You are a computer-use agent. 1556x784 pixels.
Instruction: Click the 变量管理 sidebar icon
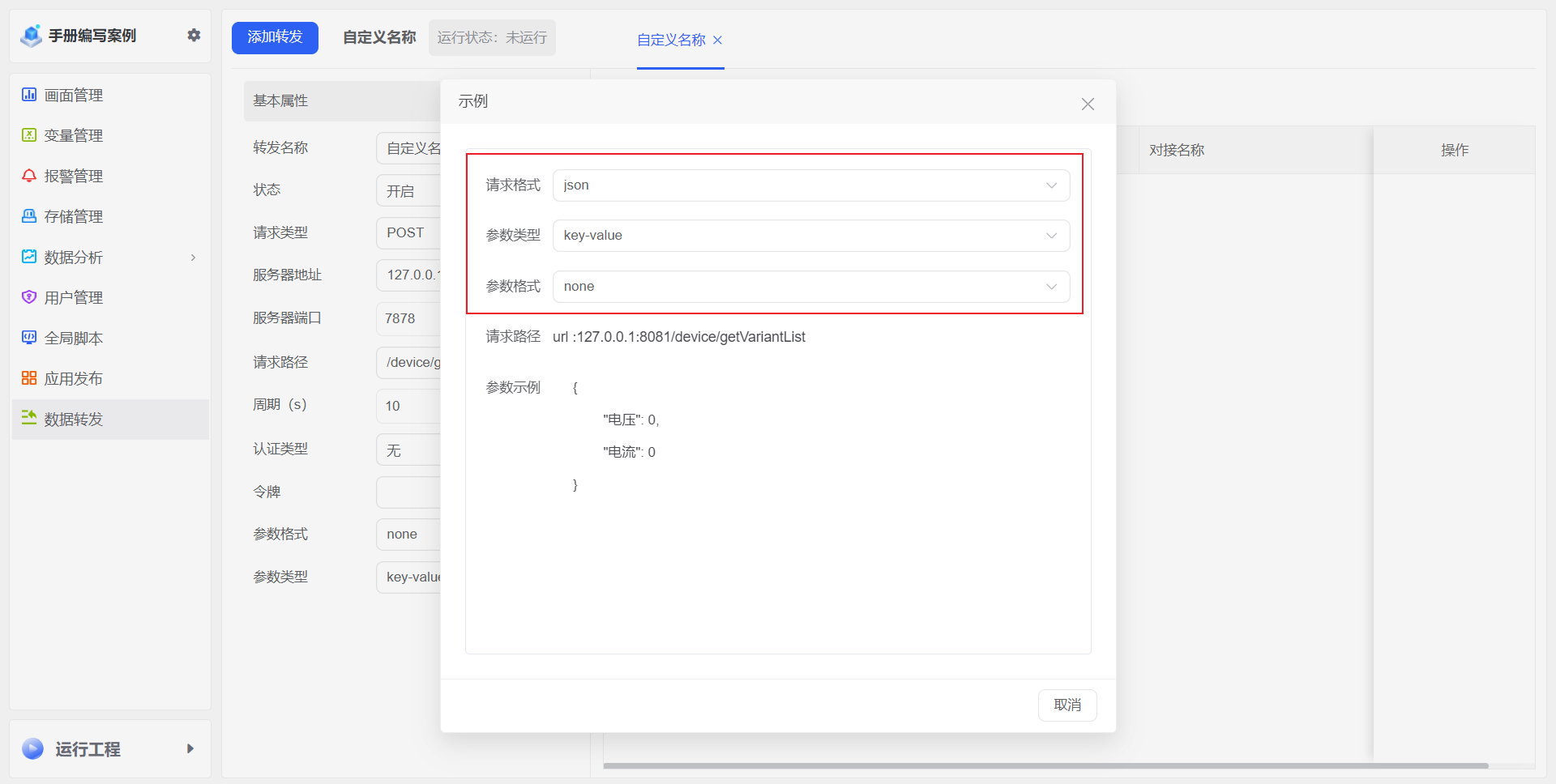[29, 135]
